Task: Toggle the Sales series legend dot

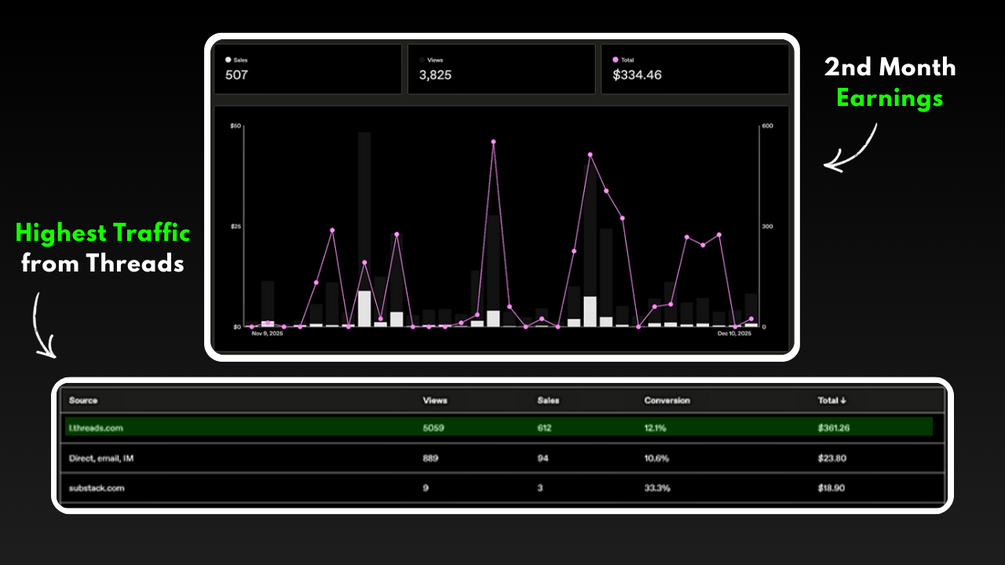Action: pos(228,60)
